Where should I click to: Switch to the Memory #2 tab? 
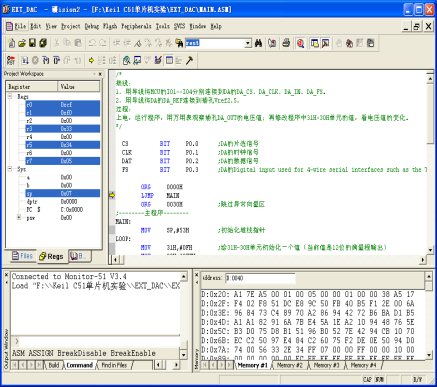coord(289,365)
